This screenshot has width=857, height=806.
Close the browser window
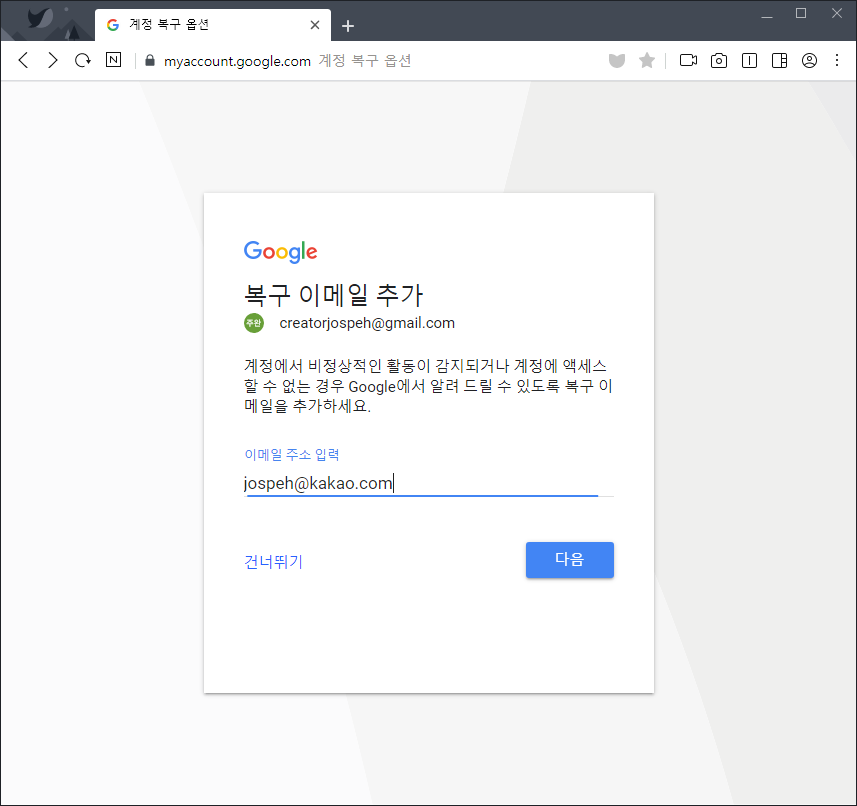click(x=836, y=13)
